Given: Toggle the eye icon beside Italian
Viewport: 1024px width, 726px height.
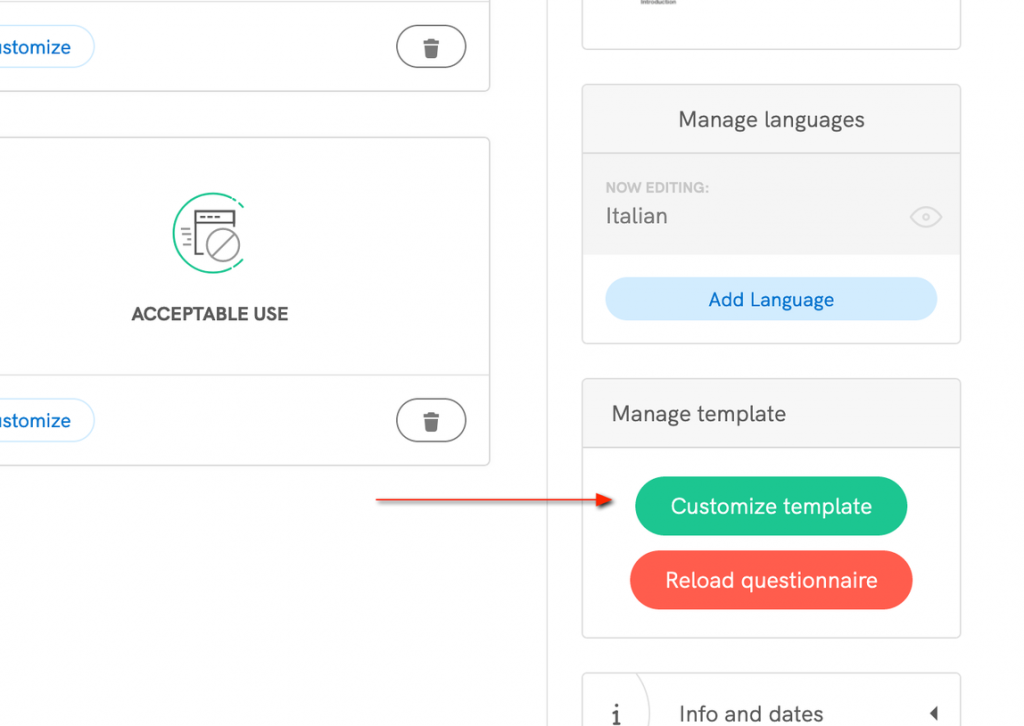Looking at the screenshot, I should [x=925, y=217].
